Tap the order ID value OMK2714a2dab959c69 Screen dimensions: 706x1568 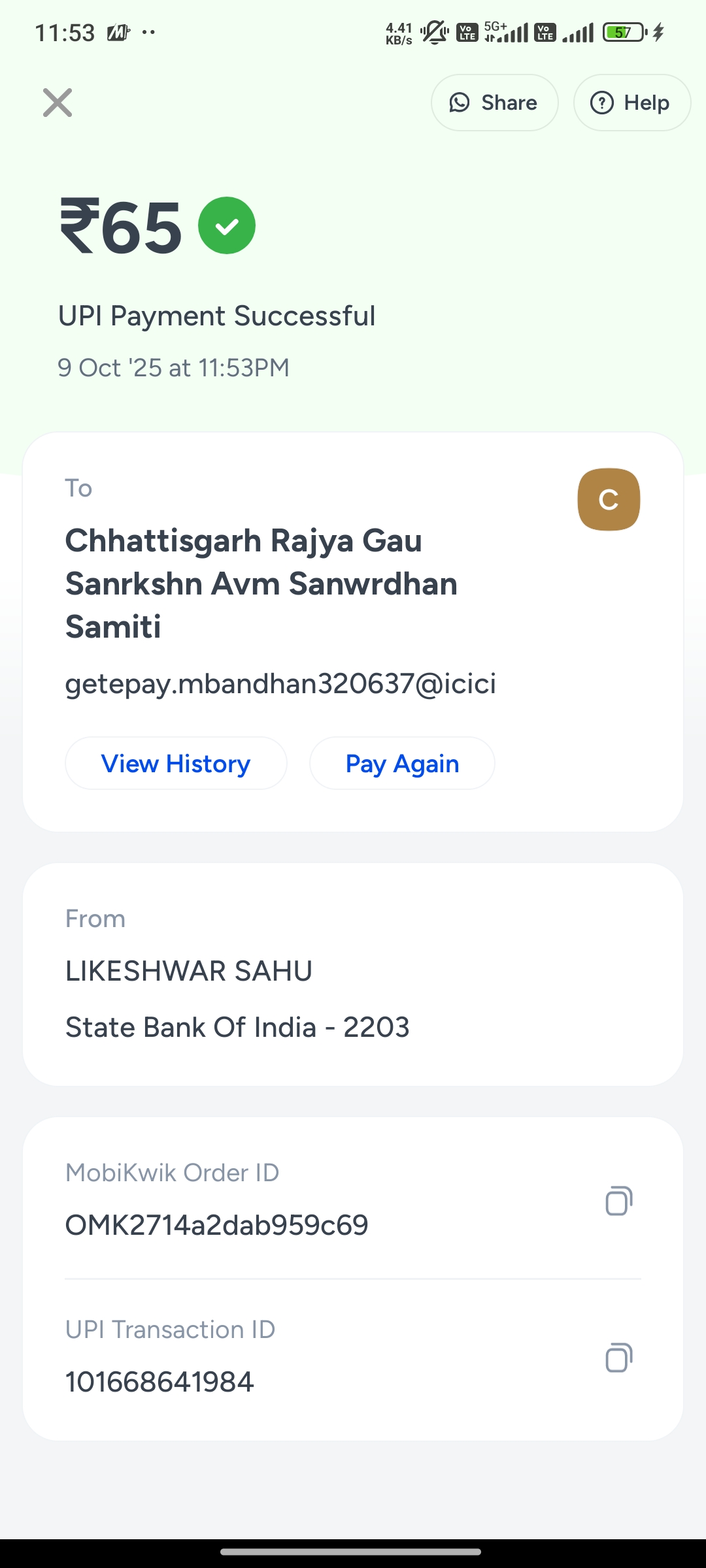[x=216, y=1225]
